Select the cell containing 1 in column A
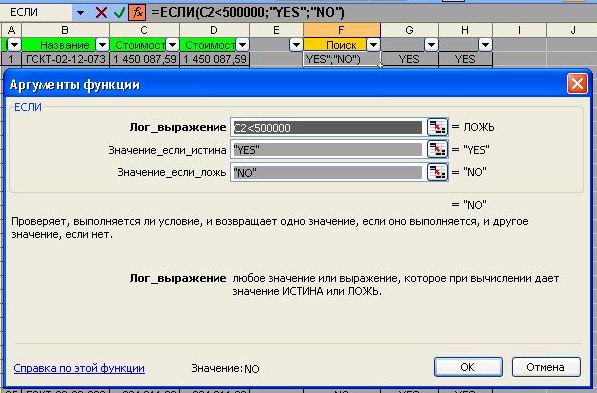This screenshot has width=597, height=393. pyautogui.click(x=11, y=59)
